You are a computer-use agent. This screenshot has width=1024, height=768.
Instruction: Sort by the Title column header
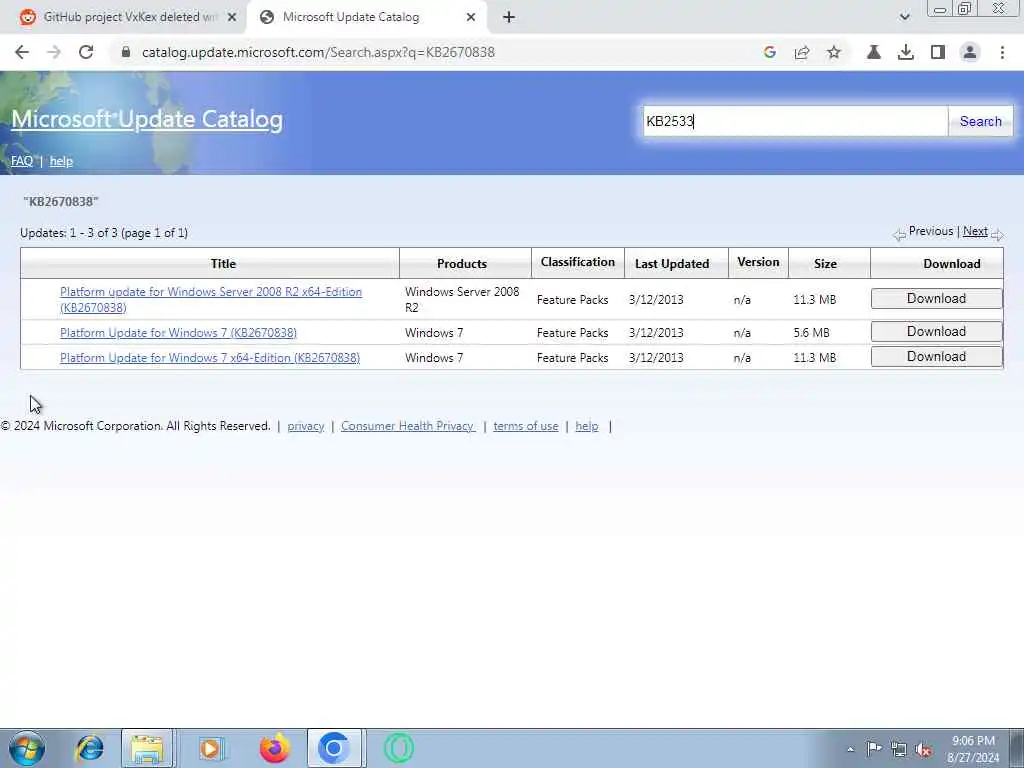click(223, 264)
